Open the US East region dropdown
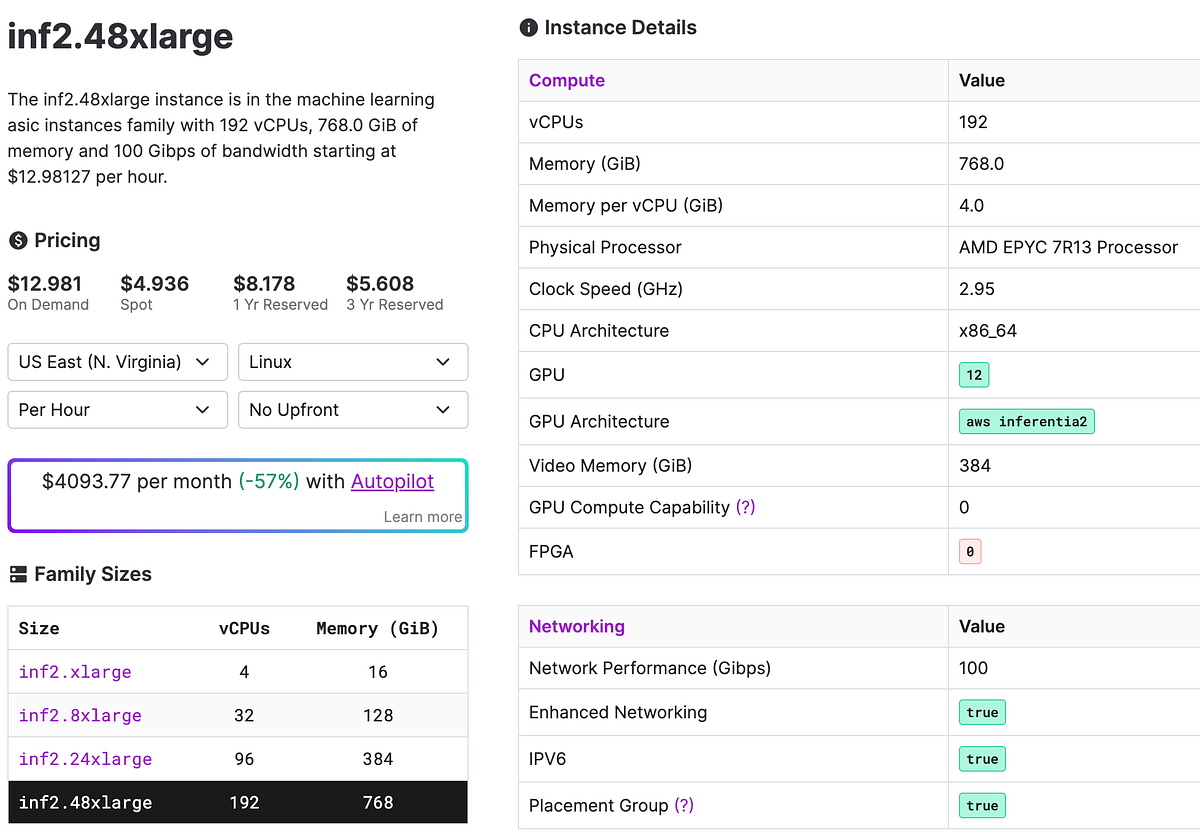 click(x=117, y=362)
